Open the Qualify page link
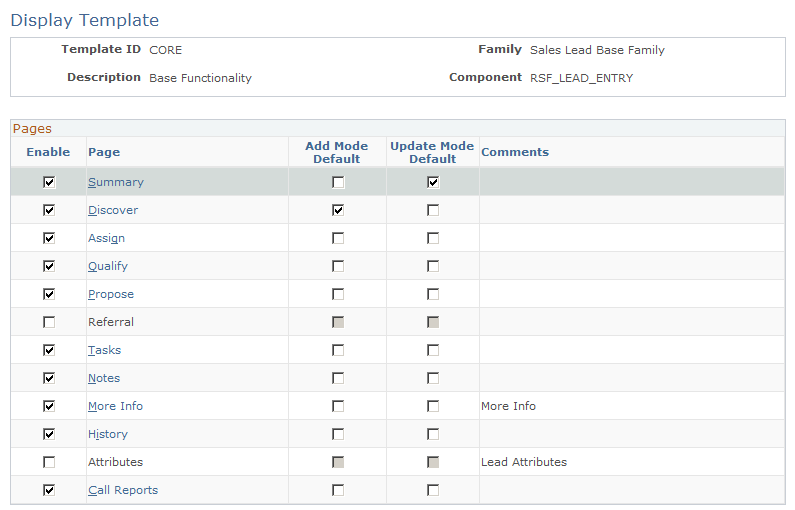The height and width of the screenshot is (510, 795). 108,266
